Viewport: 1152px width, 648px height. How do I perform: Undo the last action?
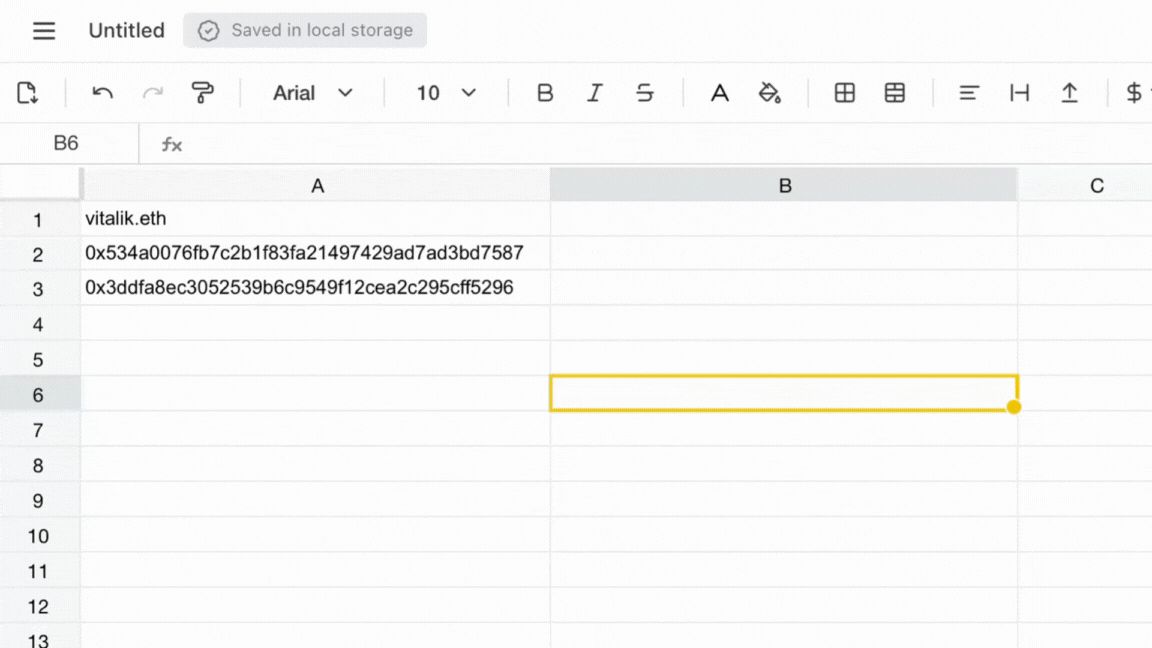100,92
